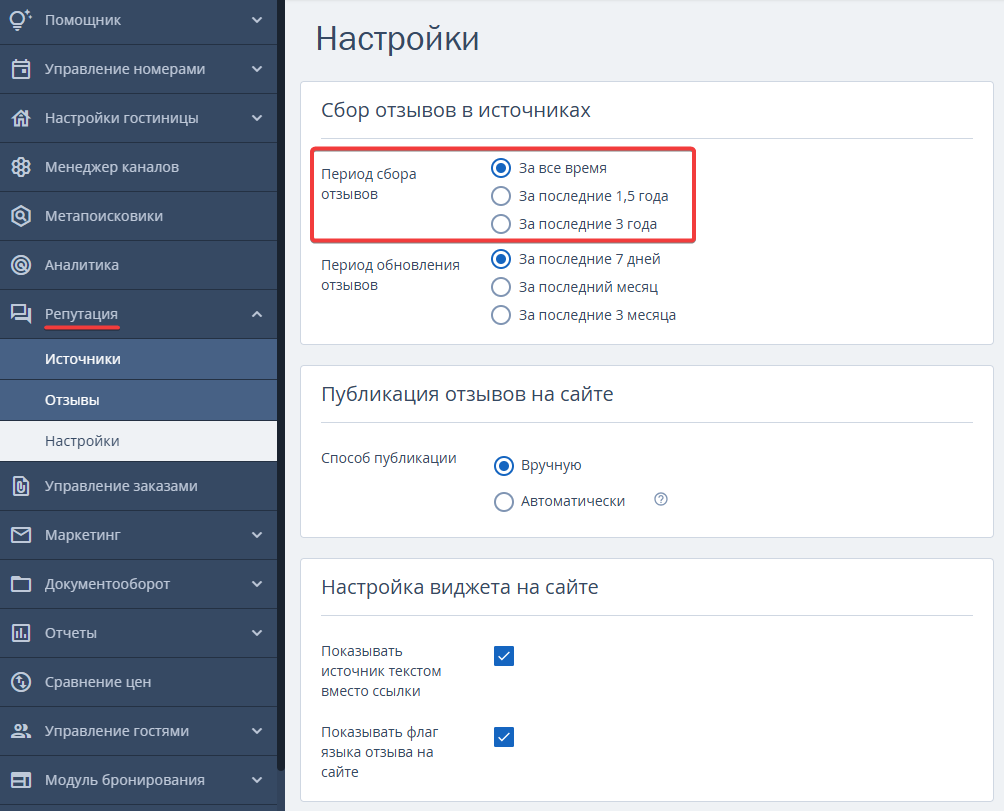The height and width of the screenshot is (811, 1004).
Task: Click the Сравнение цен icon
Action: [x=21, y=682]
